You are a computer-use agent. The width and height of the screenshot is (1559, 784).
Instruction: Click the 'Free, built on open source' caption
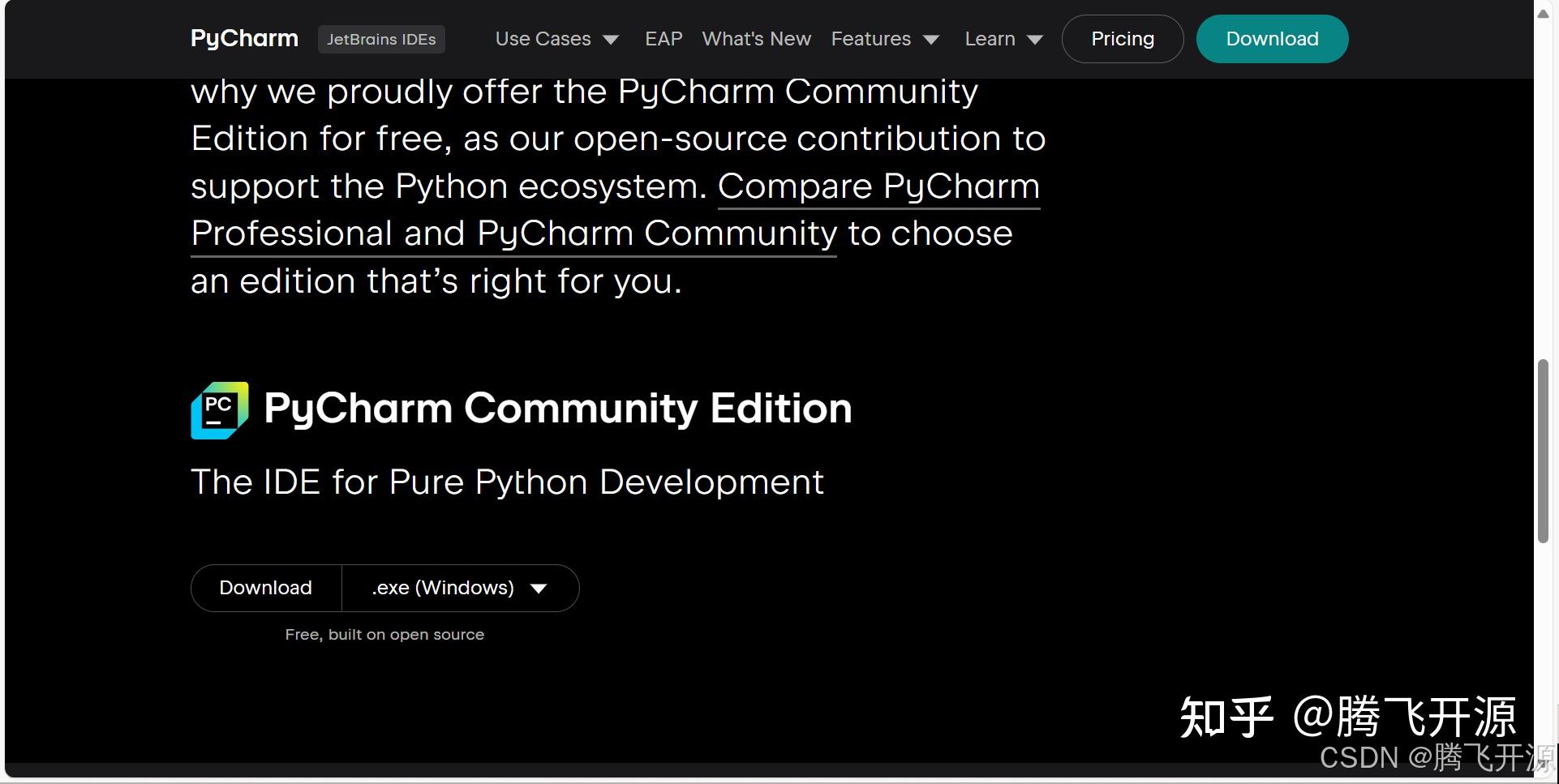(384, 635)
